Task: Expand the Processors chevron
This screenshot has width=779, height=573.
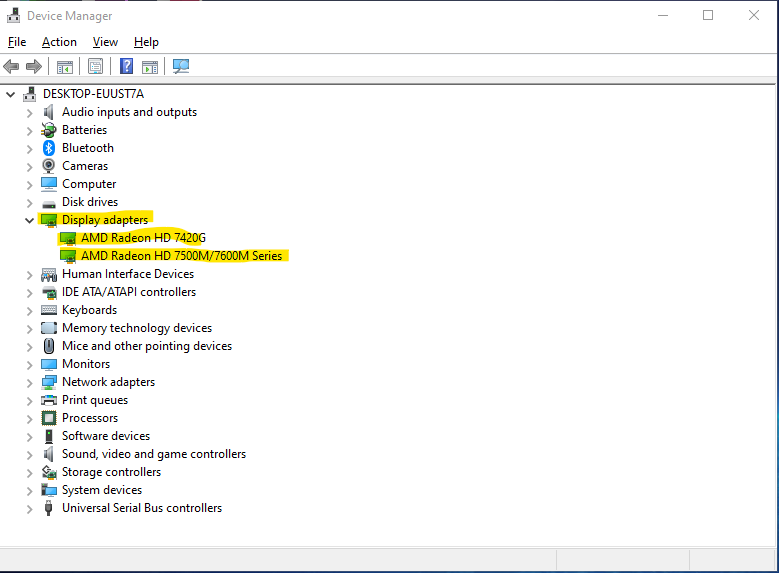Action: coord(29,419)
